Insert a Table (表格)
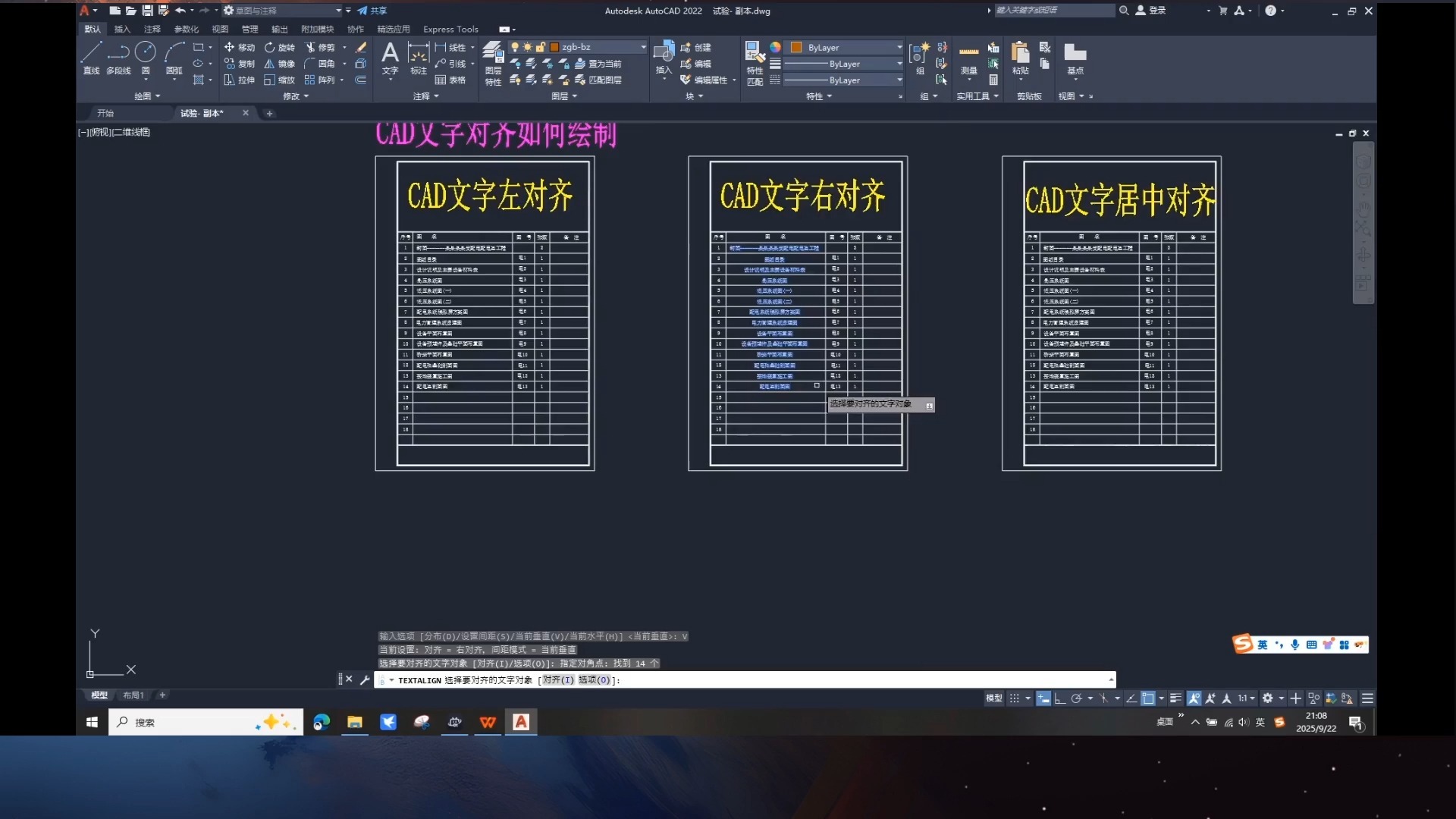This screenshot has height=819, width=1456. 450,80
